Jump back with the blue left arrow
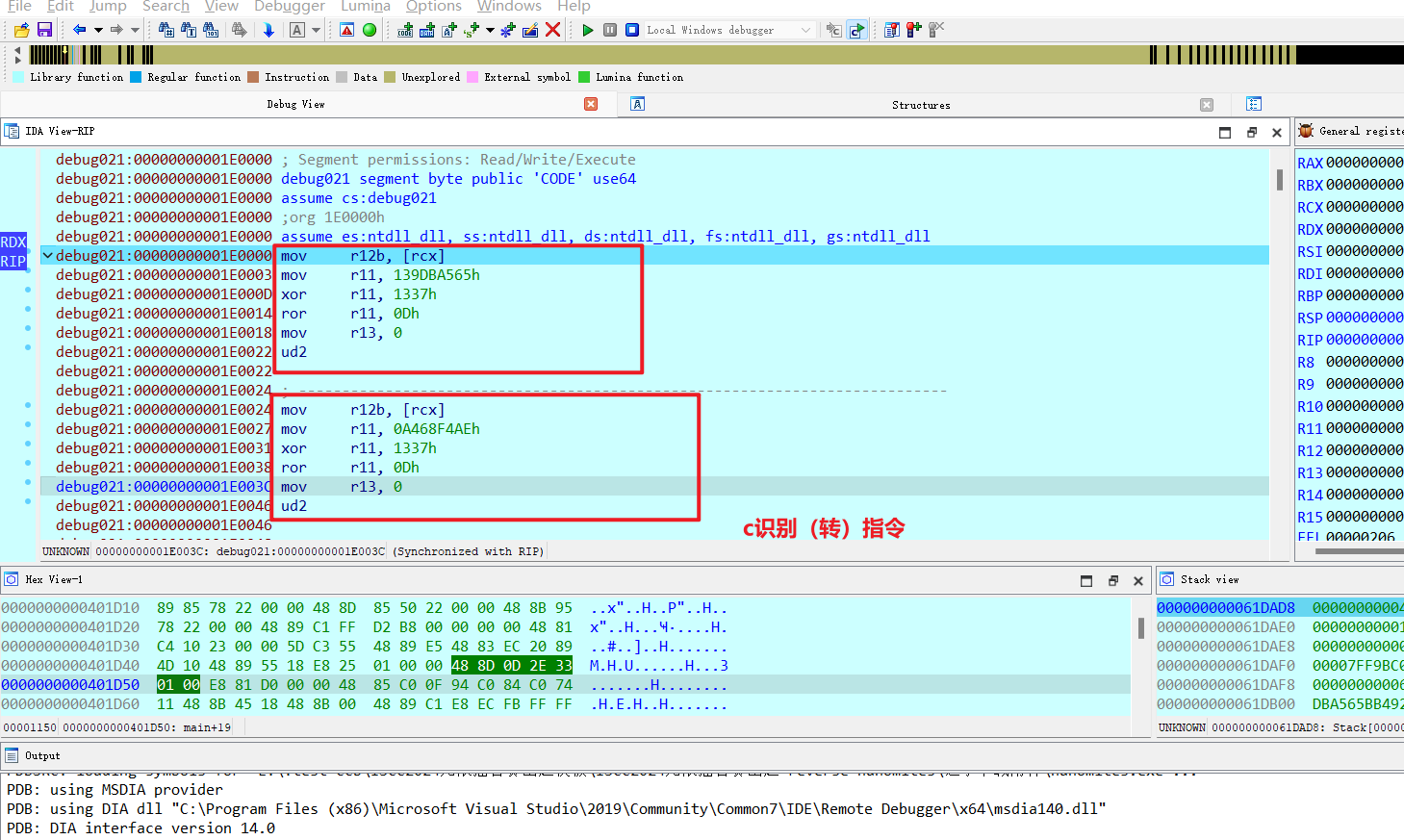The width and height of the screenshot is (1404, 840). coord(80,30)
